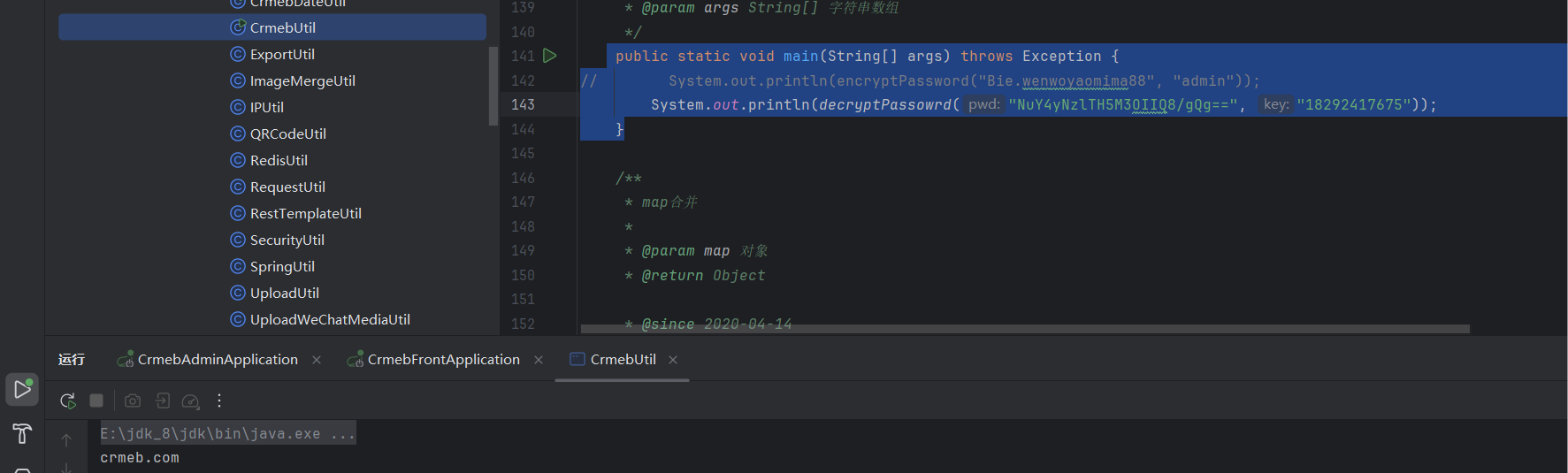
Task: Stop the running process
Action: tap(96, 401)
